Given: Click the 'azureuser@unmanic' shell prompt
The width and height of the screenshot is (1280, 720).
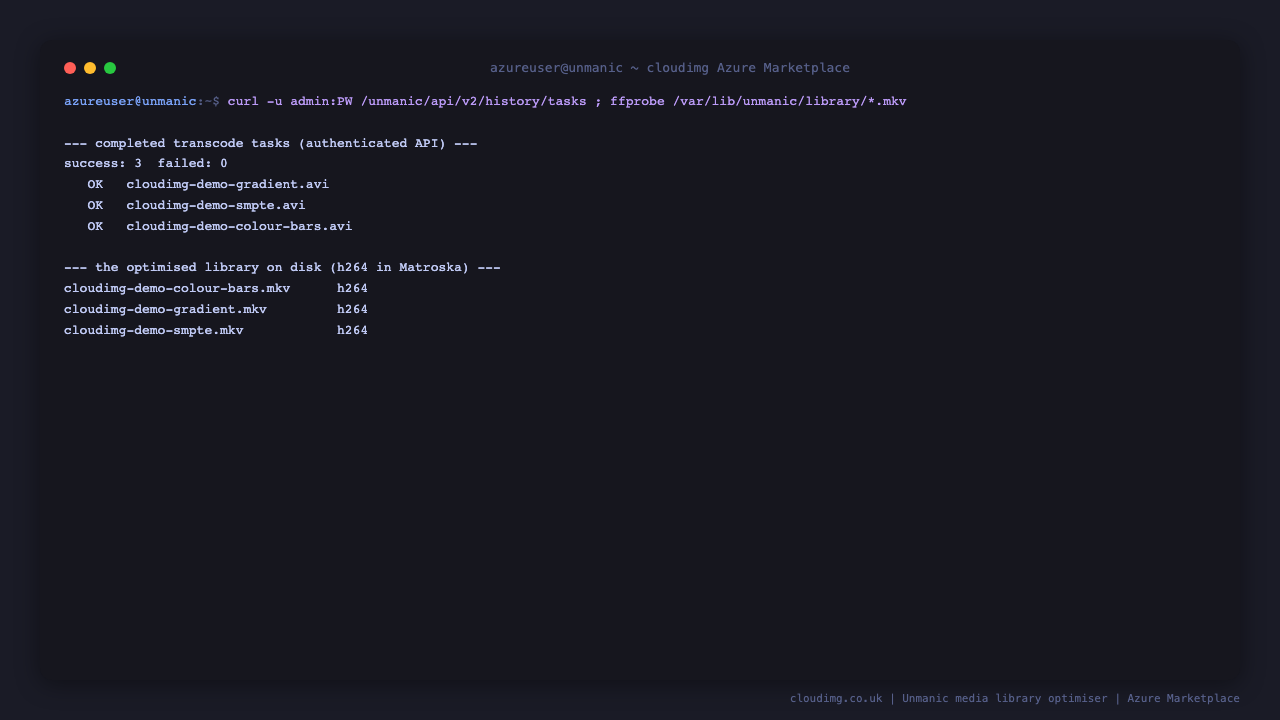Looking at the screenshot, I should [130, 101].
